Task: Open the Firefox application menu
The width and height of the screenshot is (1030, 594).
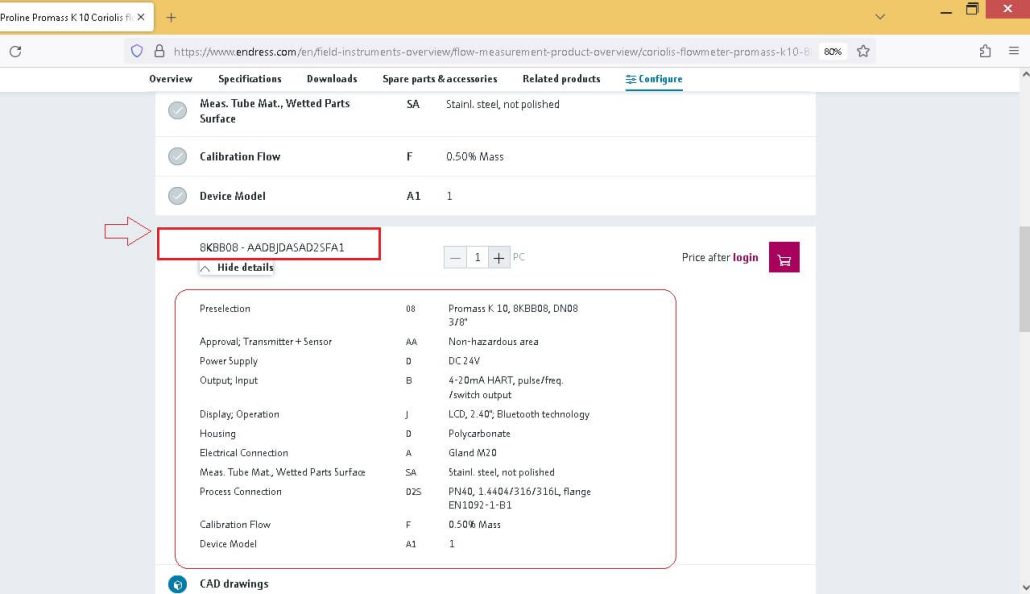Action: (1014, 51)
